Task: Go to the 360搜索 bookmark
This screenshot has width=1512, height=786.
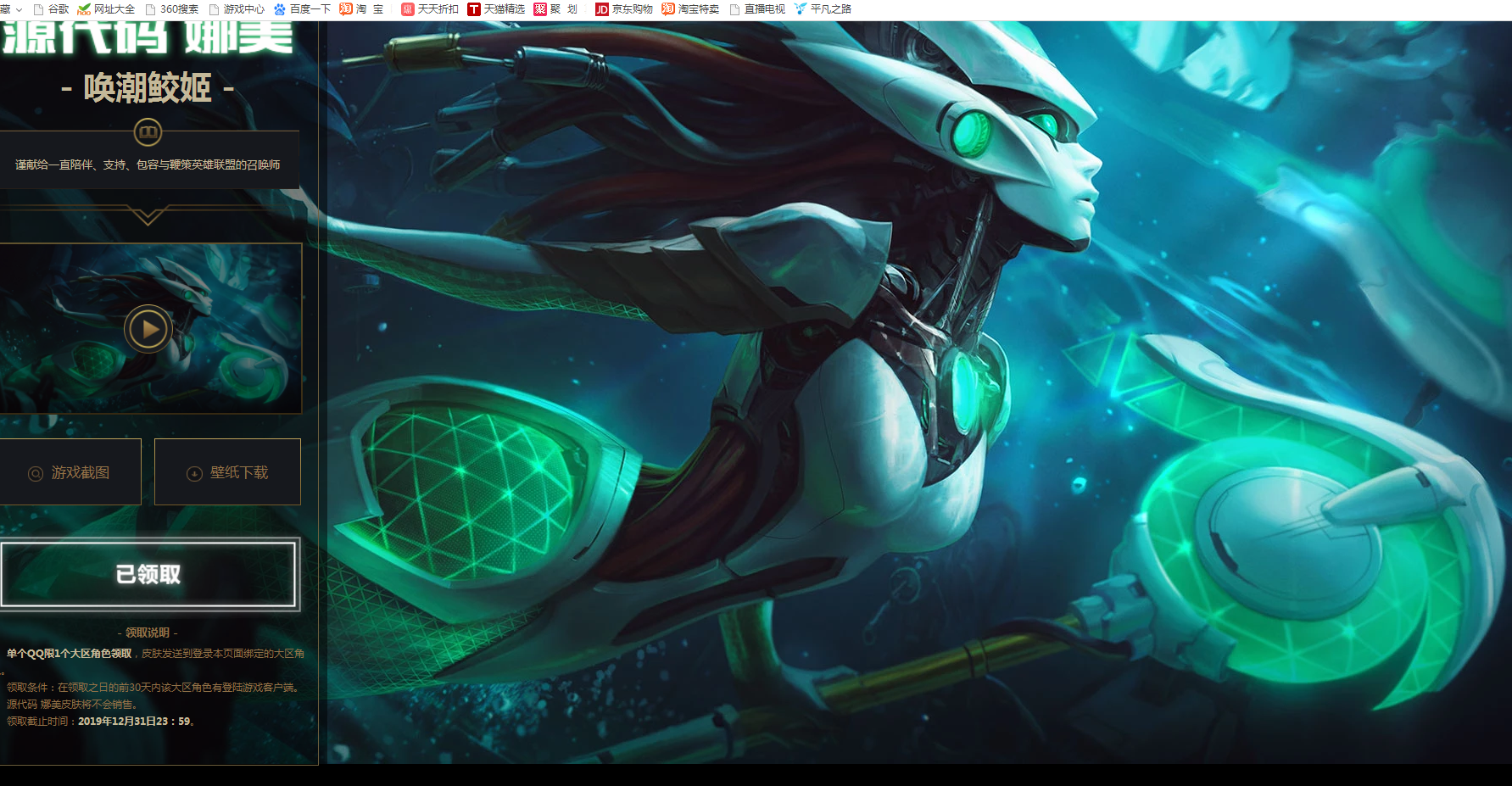Action: (x=172, y=9)
